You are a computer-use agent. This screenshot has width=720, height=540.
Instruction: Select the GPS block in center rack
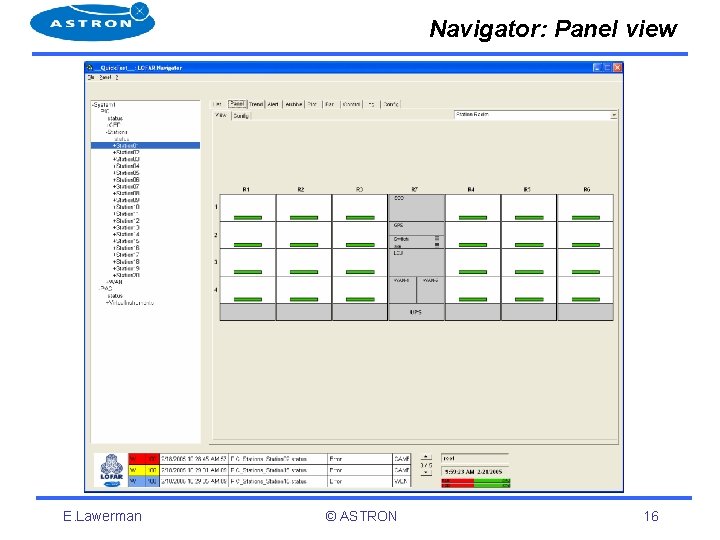click(x=416, y=228)
